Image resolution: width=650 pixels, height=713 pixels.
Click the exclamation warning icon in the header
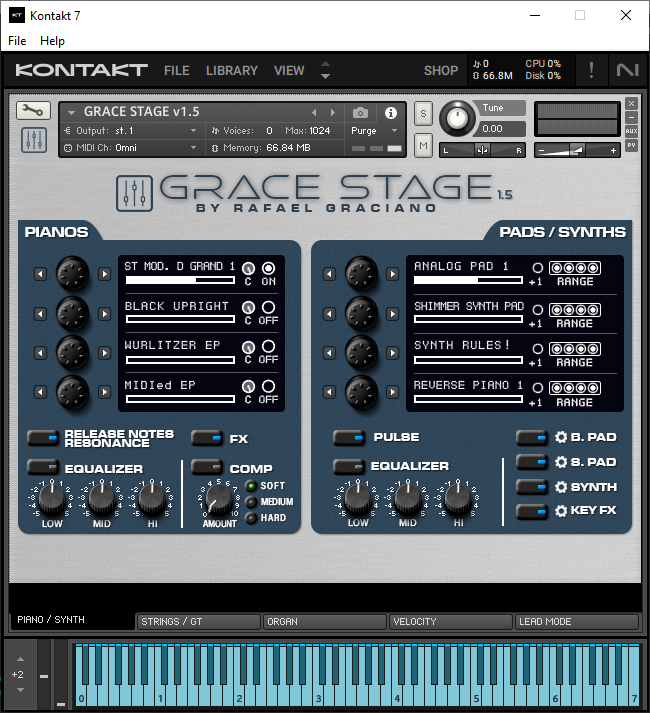pyautogui.click(x=591, y=70)
